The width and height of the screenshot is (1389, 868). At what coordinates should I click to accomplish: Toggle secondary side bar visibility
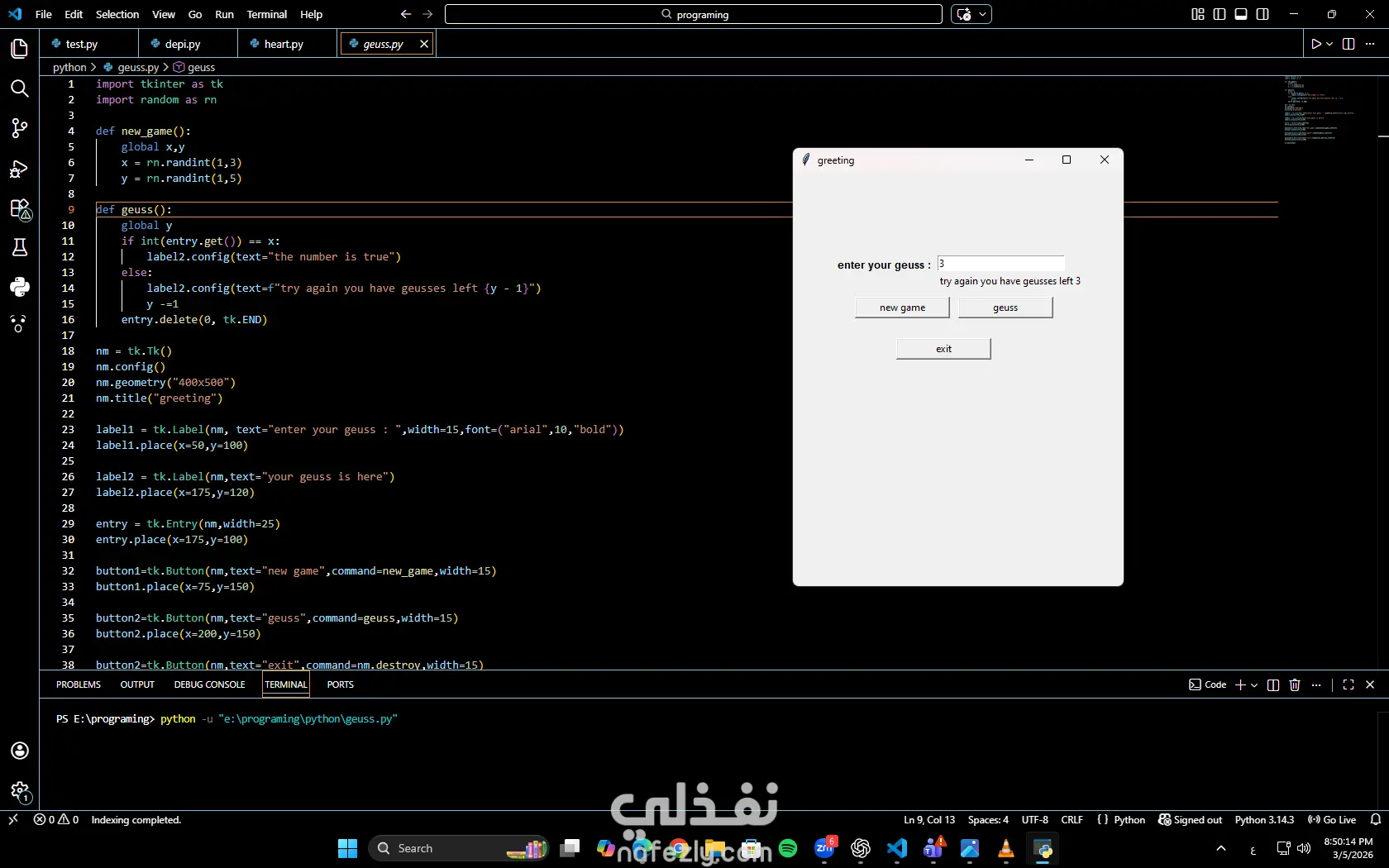tap(1263, 14)
